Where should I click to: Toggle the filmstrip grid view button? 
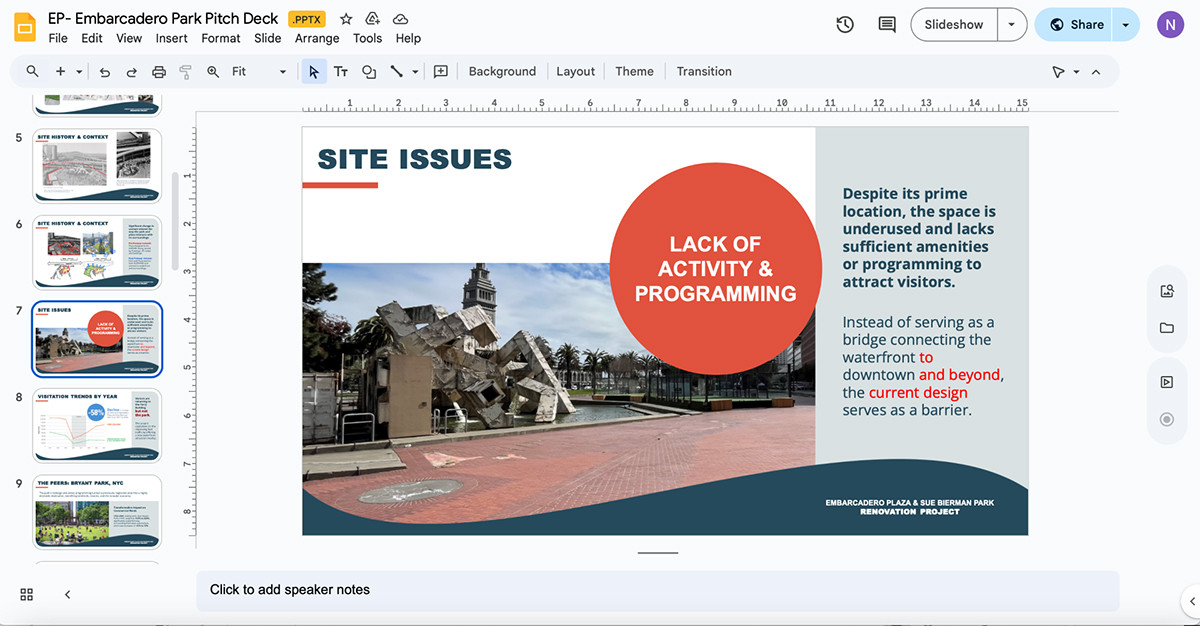coord(27,594)
